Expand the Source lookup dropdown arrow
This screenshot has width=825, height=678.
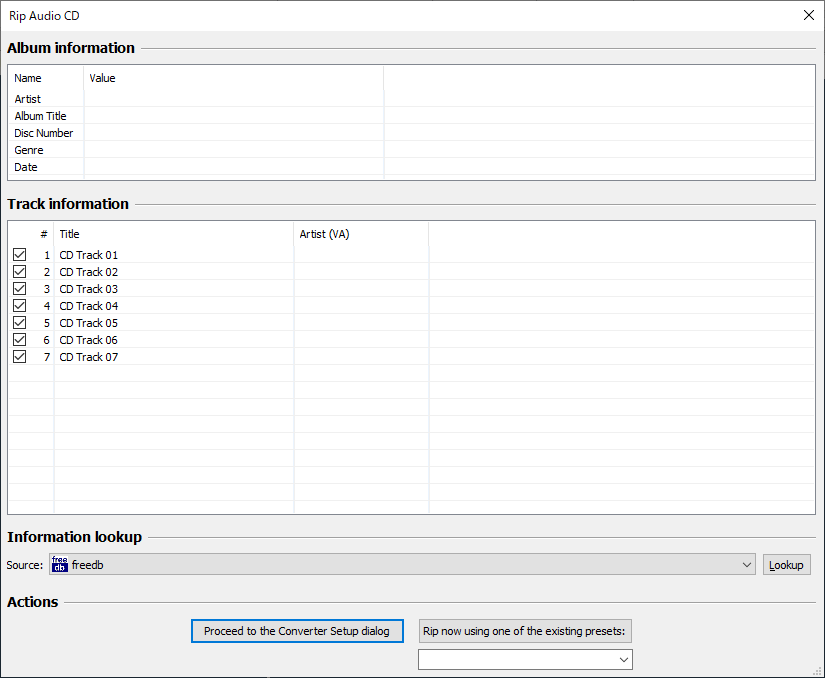[747, 565]
